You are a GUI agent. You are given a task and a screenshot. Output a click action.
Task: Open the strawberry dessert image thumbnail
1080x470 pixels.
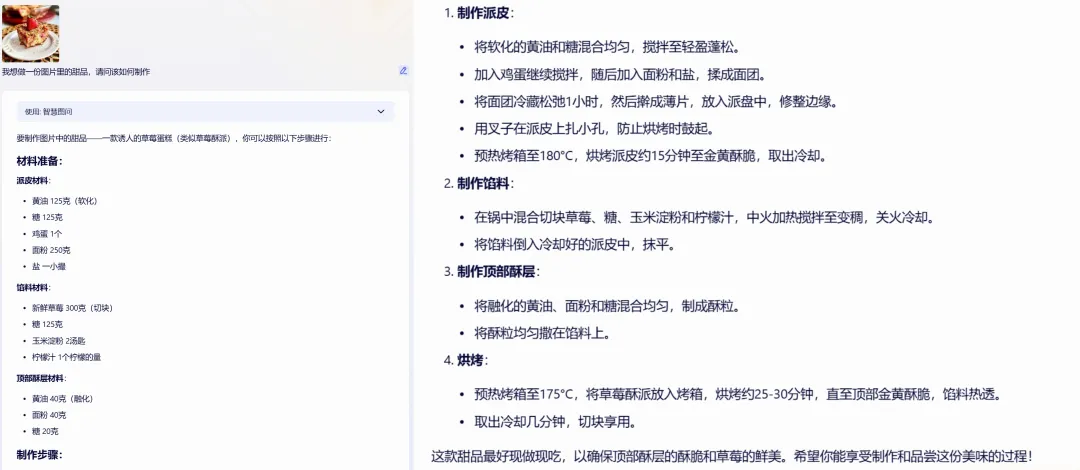tap(30, 33)
